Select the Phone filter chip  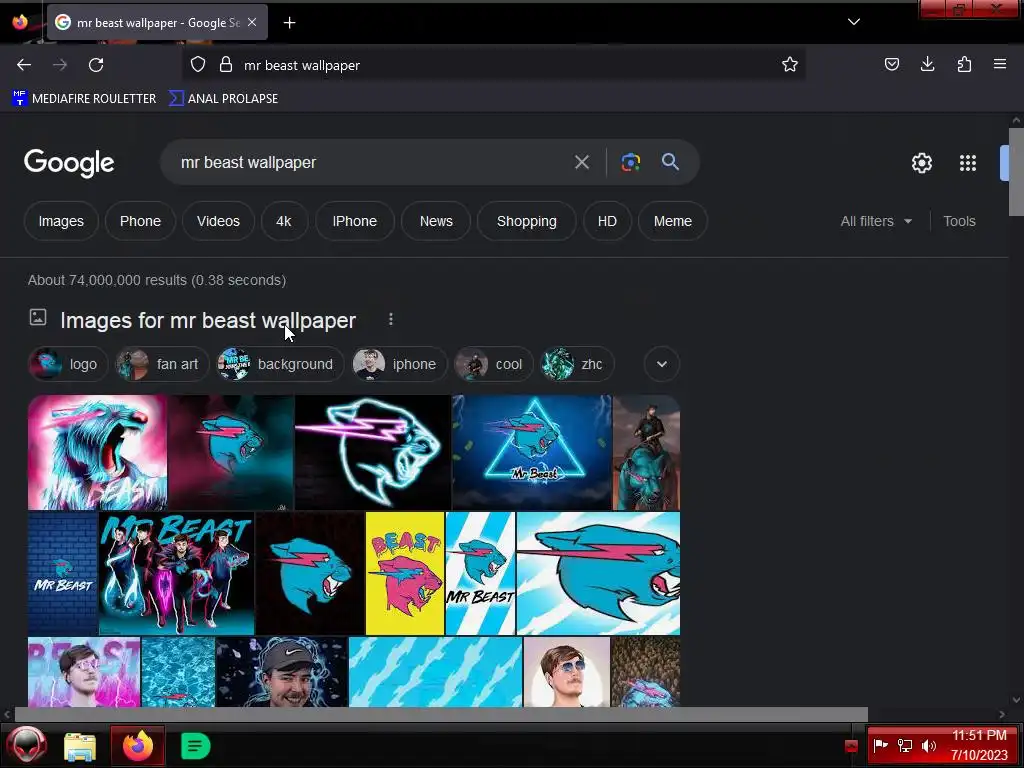(140, 221)
